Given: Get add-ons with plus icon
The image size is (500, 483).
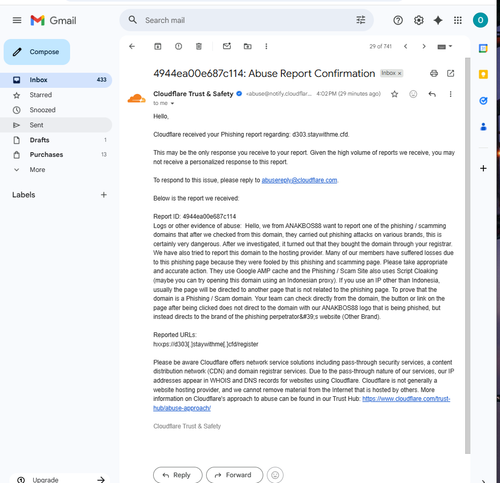Looking at the screenshot, I should click(x=483, y=168).
